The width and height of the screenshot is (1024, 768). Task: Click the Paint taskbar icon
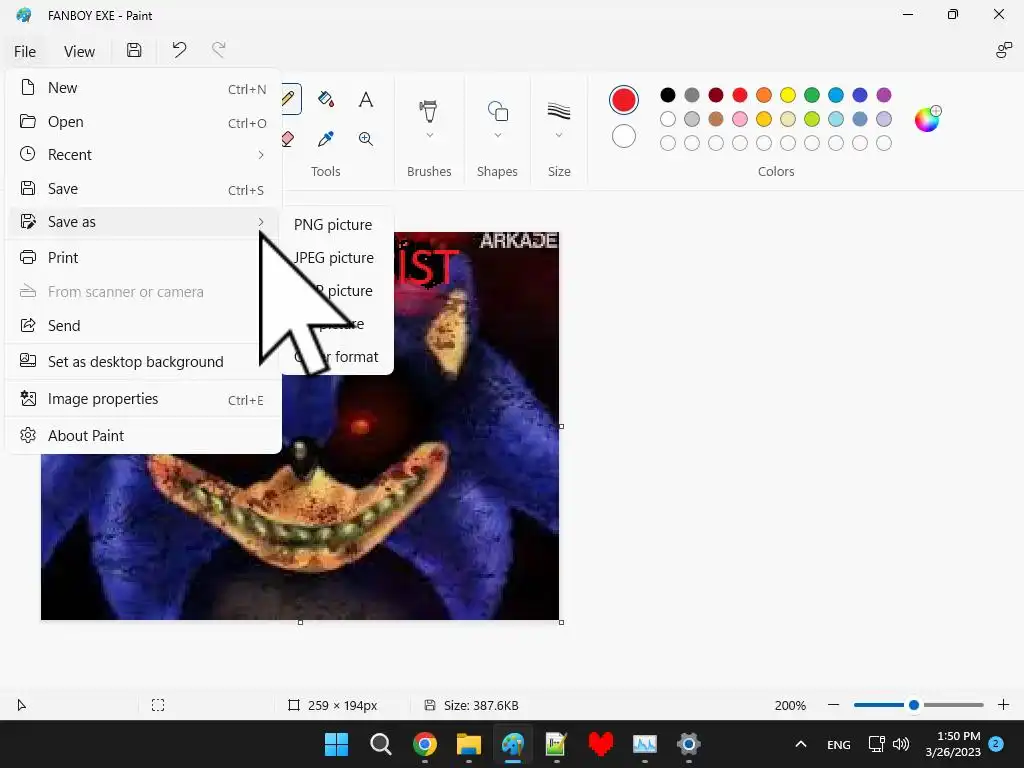tap(513, 744)
